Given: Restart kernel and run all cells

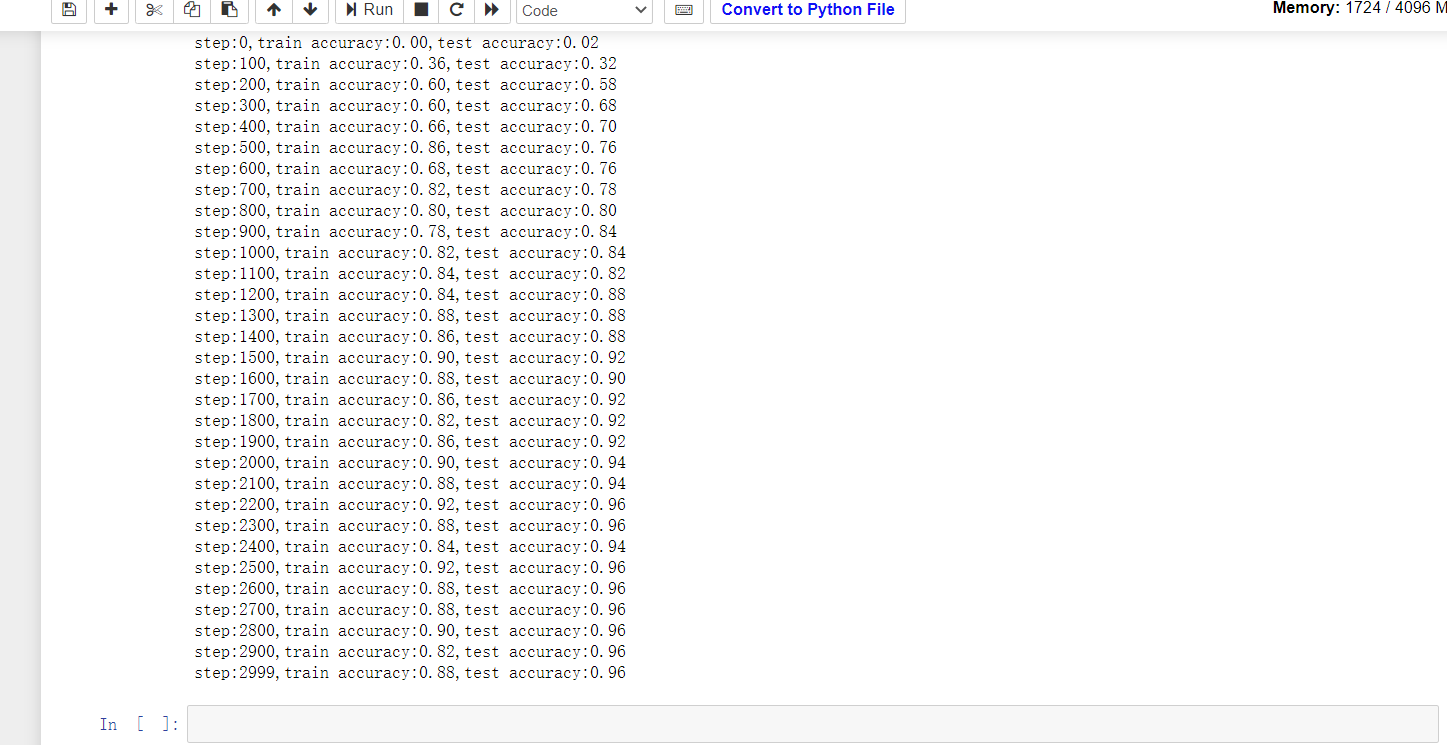Looking at the screenshot, I should coord(491,10).
